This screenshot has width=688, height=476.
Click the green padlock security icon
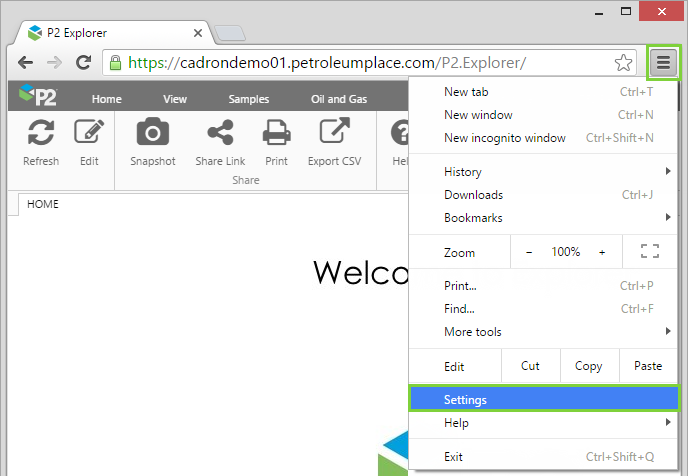[x=115, y=63]
